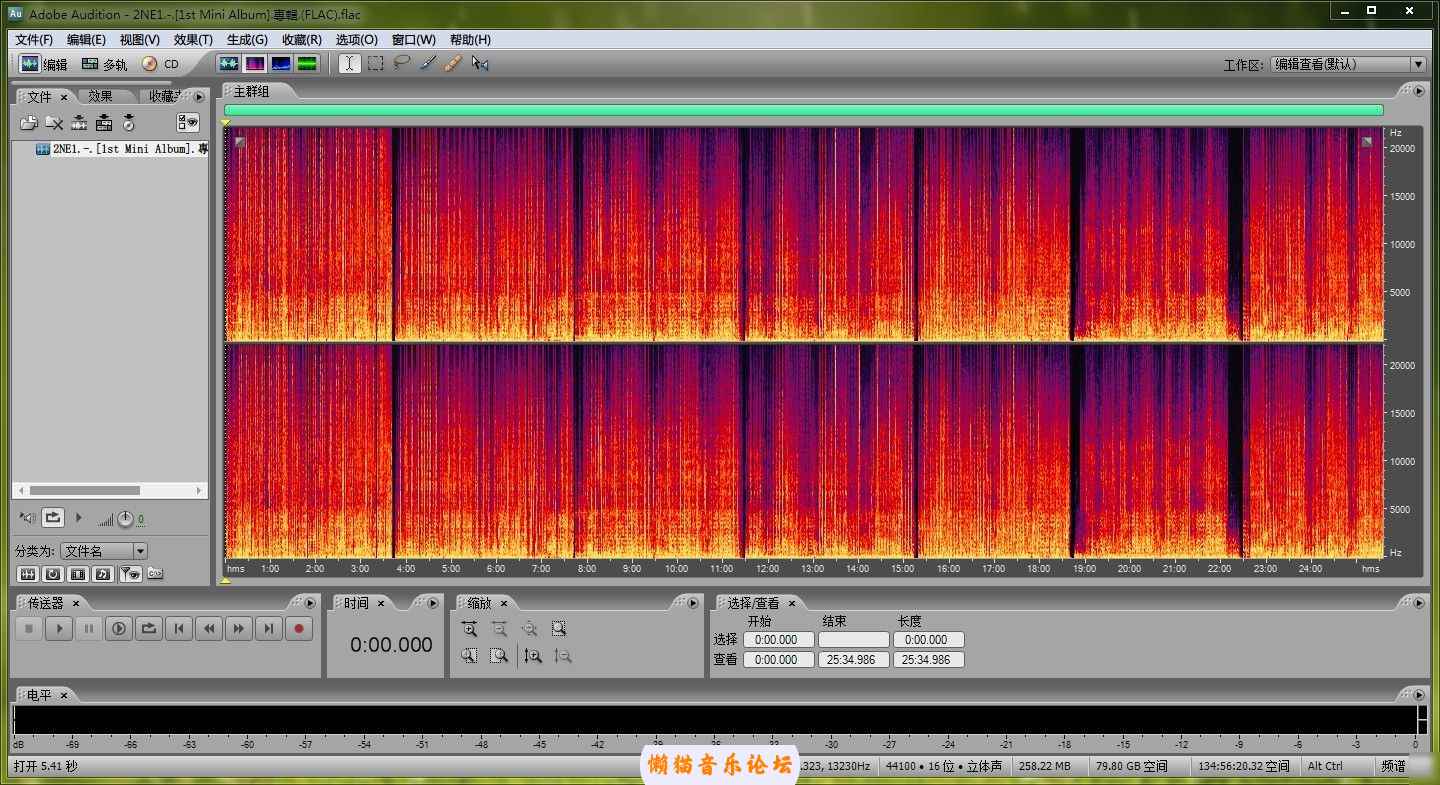The height and width of the screenshot is (785, 1440).
Task: Toggle show video files filter
Action: 78,574
